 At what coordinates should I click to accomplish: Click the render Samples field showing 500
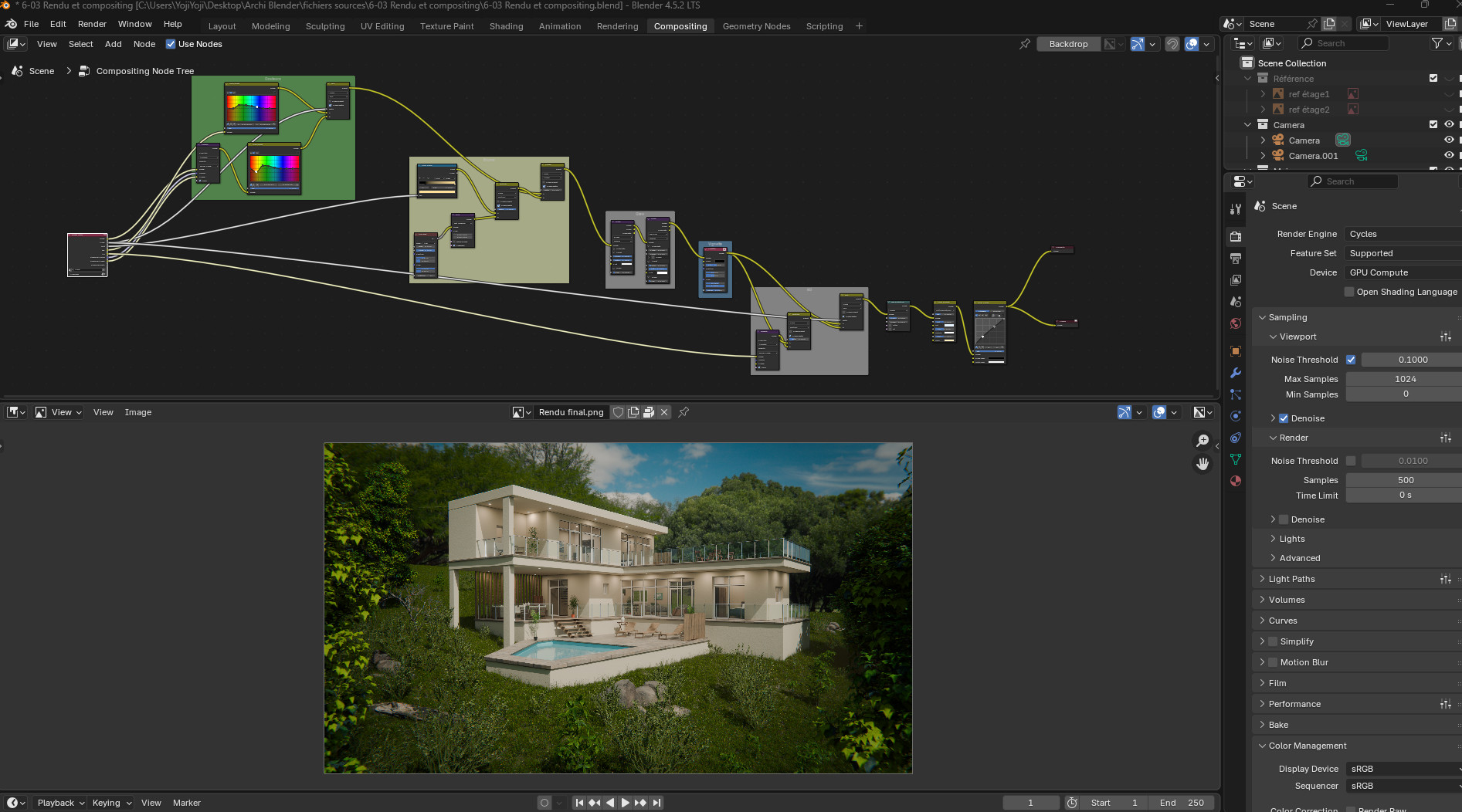(1405, 480)
